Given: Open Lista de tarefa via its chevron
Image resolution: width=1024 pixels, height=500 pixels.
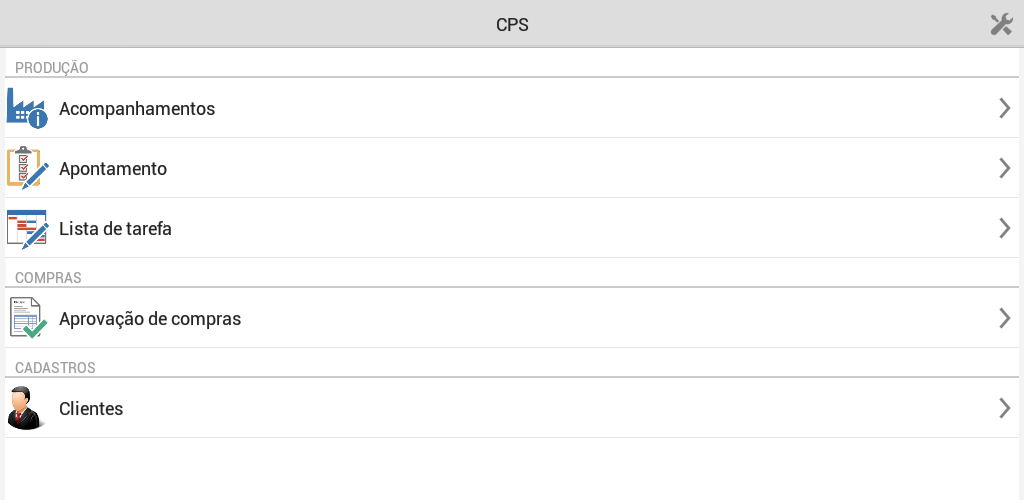Looking at the screenshot, I should coord(1005,228).
